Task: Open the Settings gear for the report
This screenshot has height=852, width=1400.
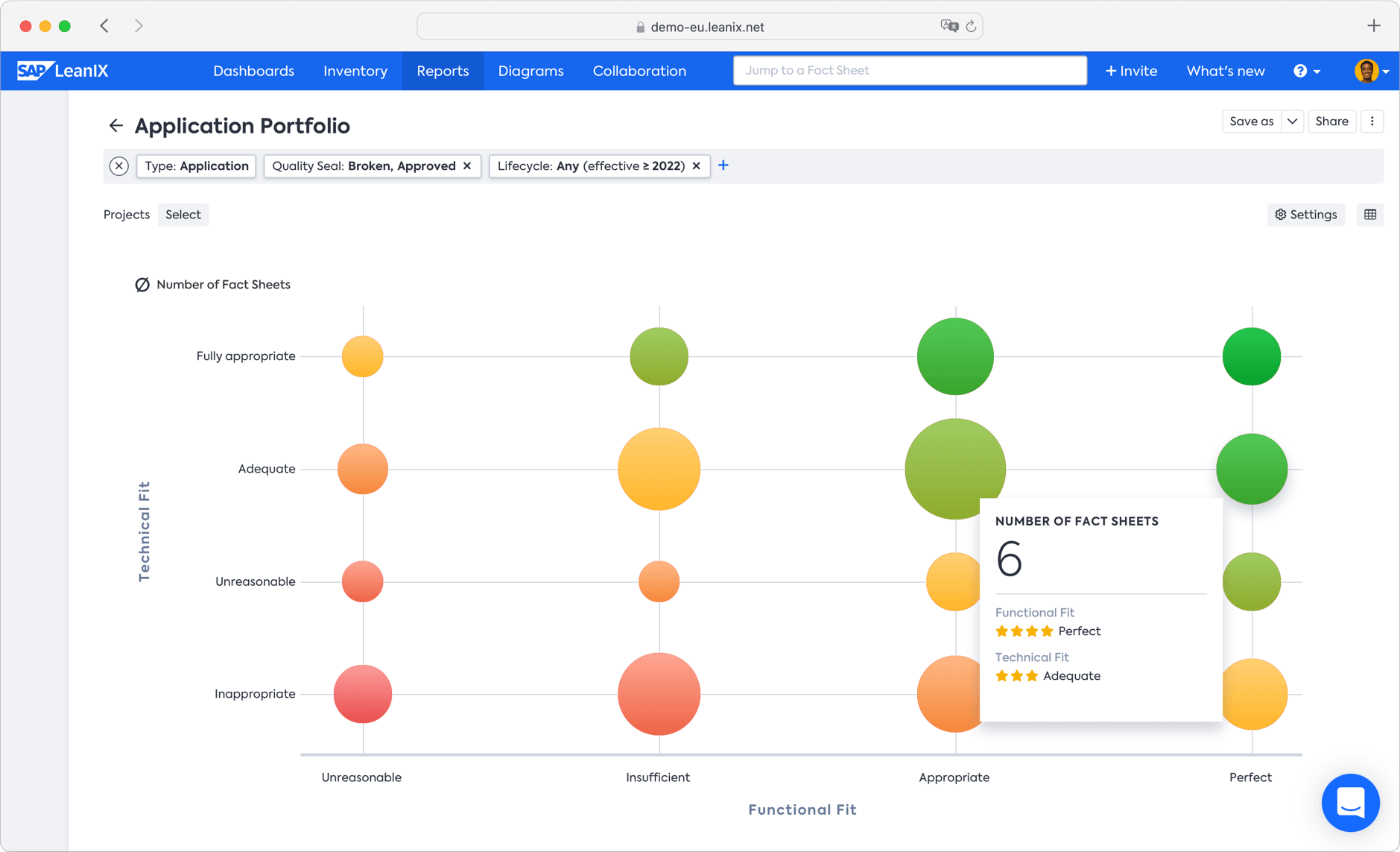Action: tap(1305, 214)
